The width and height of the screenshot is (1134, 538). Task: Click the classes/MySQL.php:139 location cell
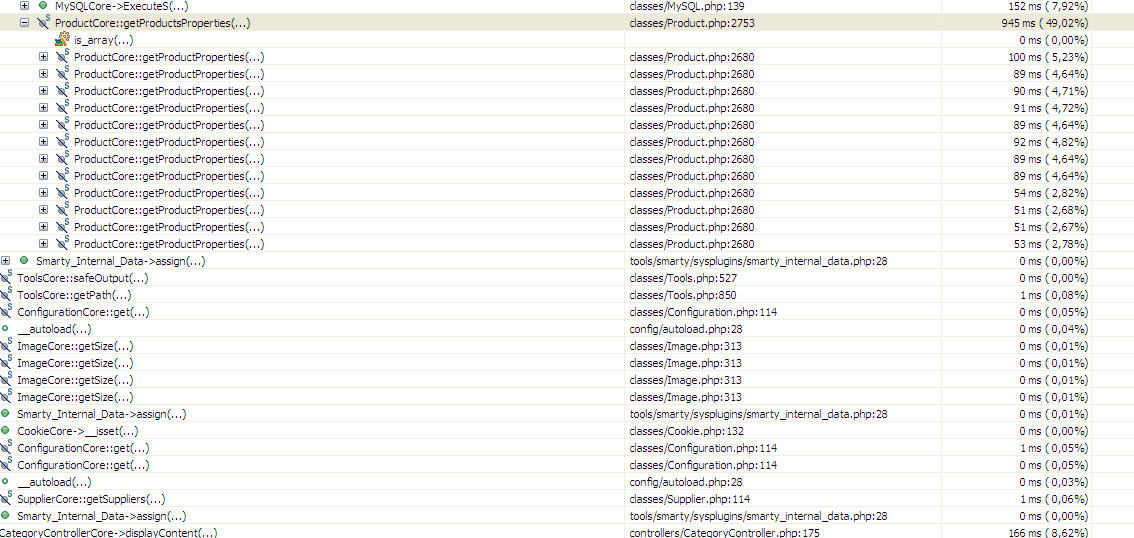coord(687,6)
